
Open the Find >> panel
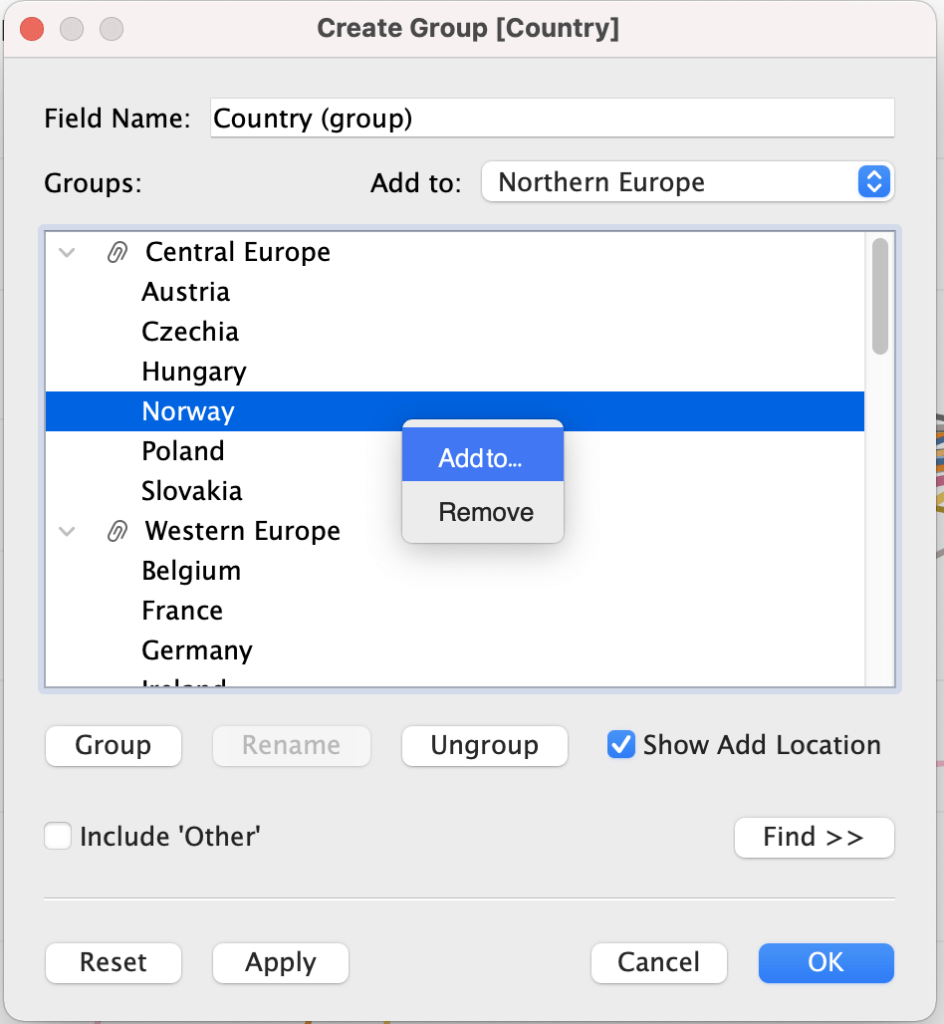coord(813,837)
